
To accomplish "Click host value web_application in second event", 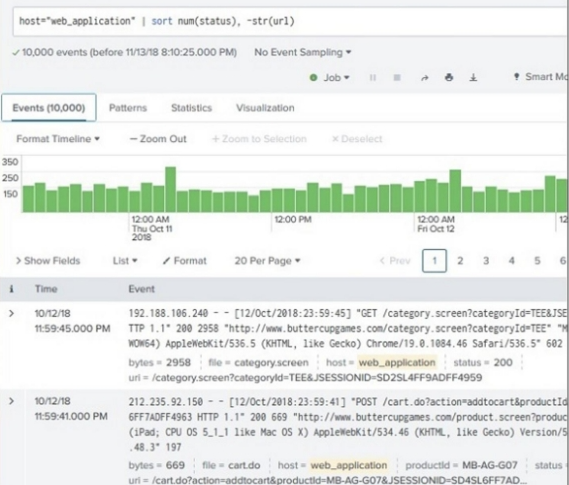I will tap(349, 465).
